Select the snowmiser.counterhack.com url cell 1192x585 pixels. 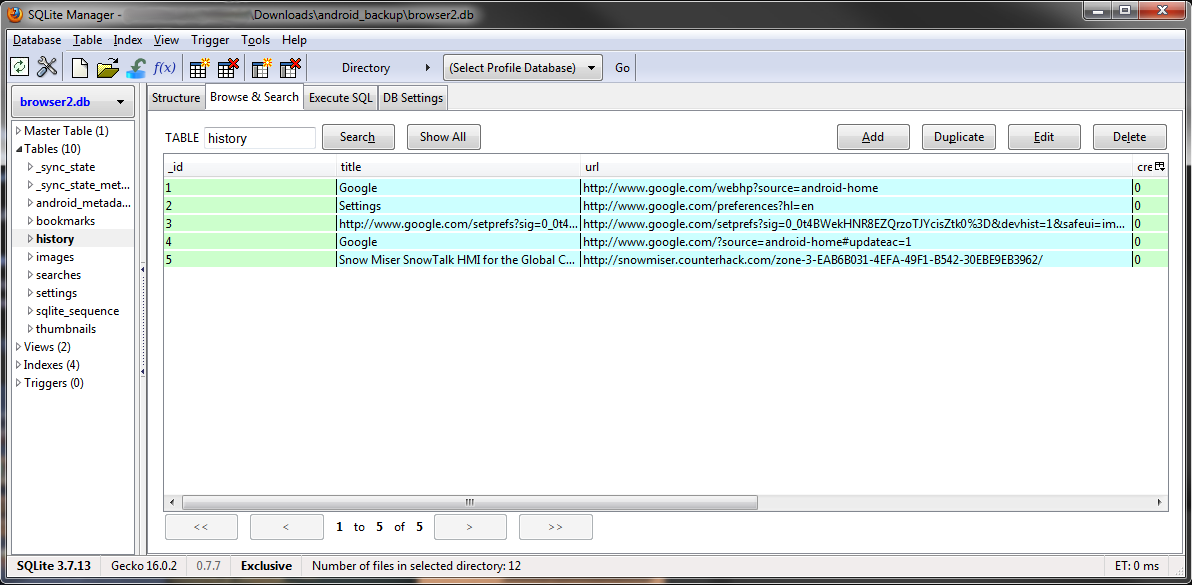coord(857,260)
